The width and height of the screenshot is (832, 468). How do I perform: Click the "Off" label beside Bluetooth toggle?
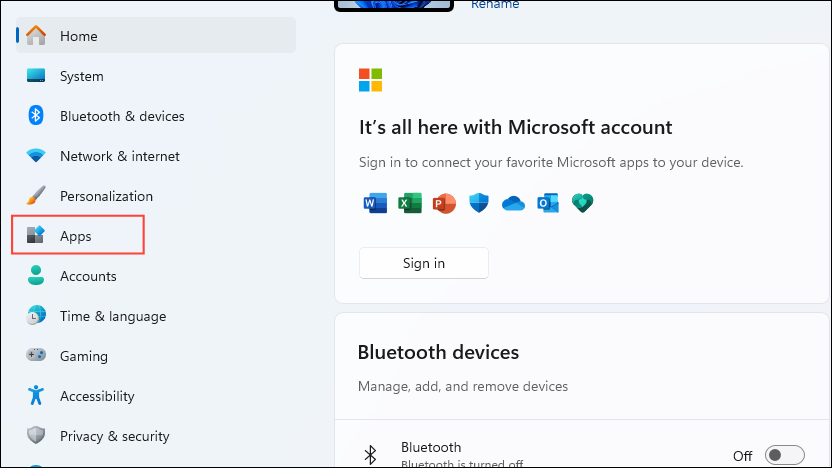pyautogui.click(x=742, y=456)
